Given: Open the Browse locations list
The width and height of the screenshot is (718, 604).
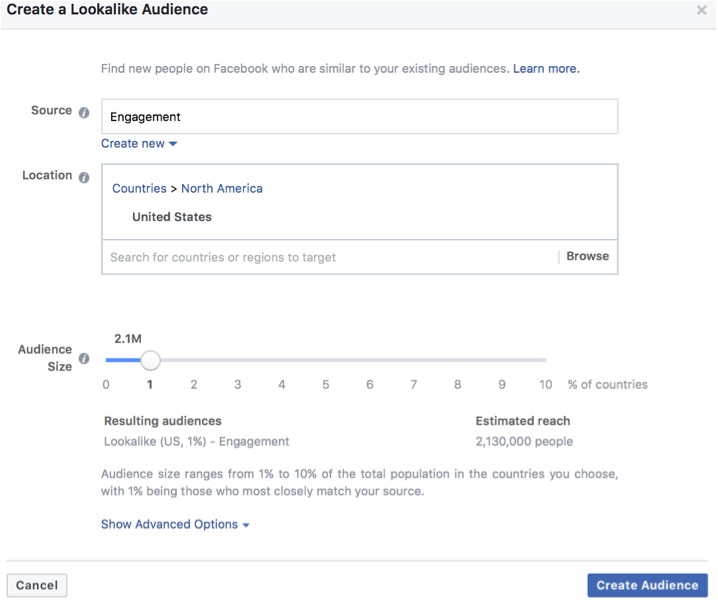Looking at the screenshot, I should click(587, 257).
